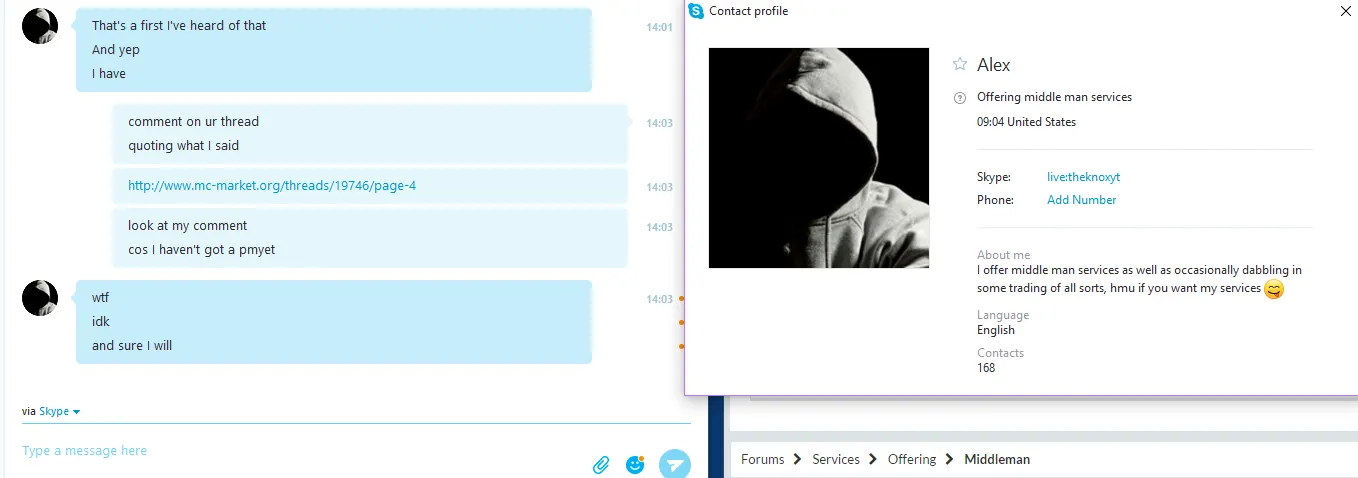The height and width of the screenshot is (478, 1358).
Task: Open the mc-market.org thread link
Action: tap(272, 185)
